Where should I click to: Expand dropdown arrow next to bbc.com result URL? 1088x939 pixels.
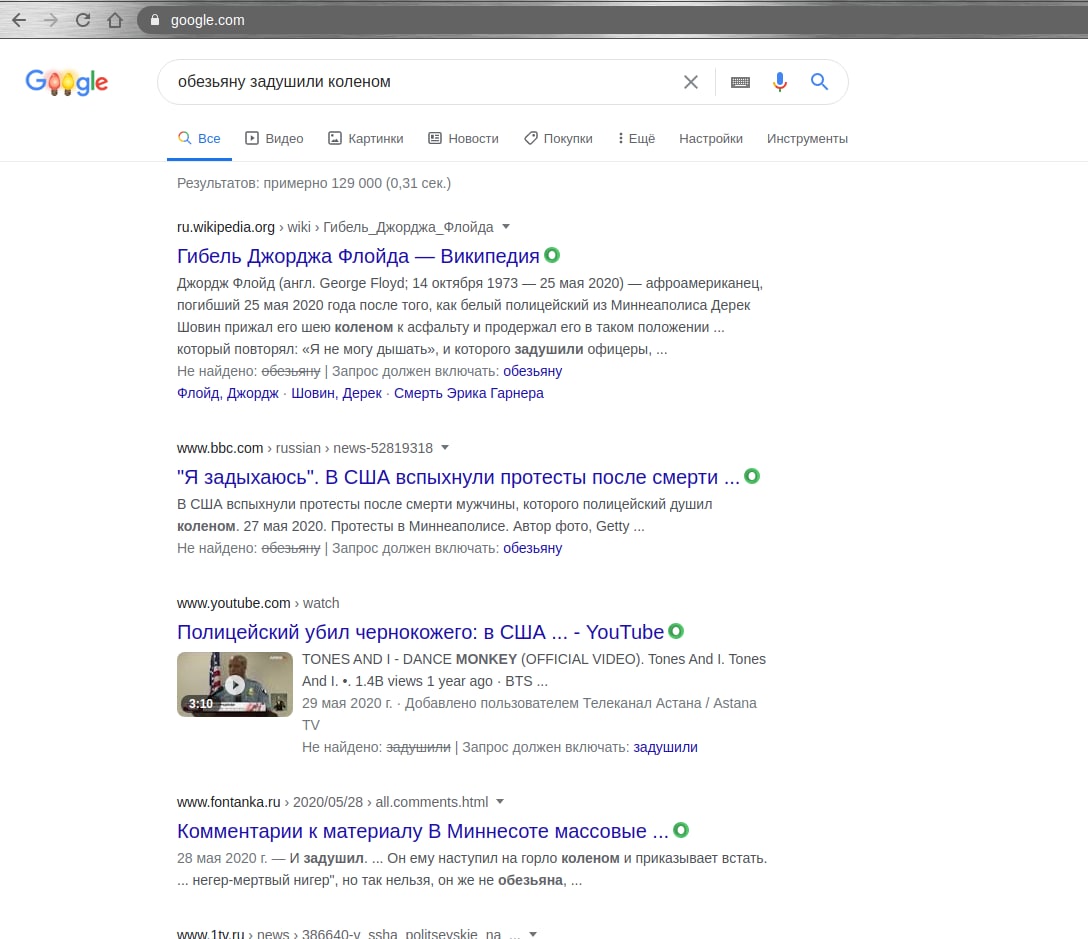445,448
